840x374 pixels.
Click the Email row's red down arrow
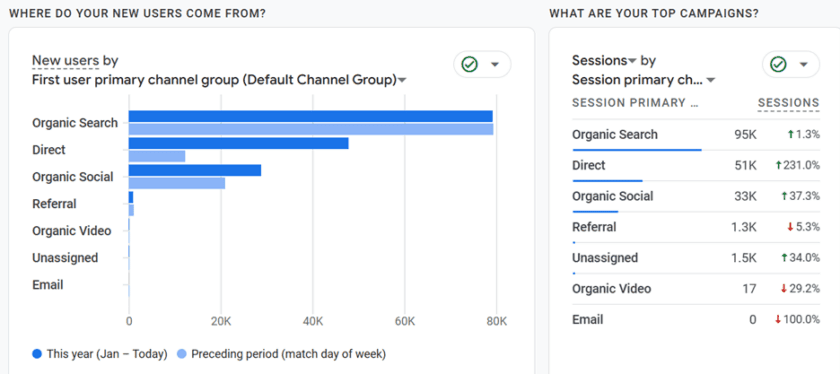pos(778,320)
